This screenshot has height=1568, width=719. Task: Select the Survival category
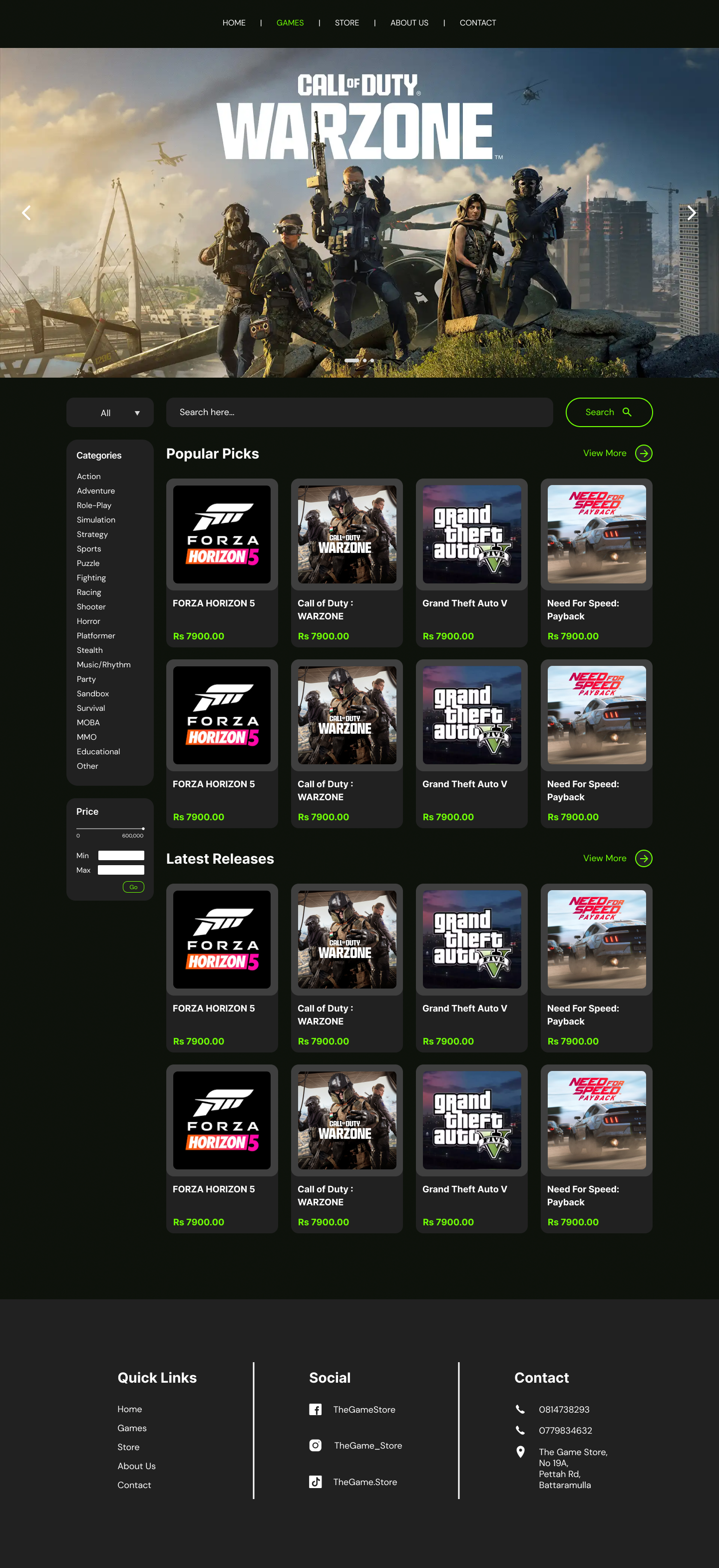pyautogui.click(x=91, y=708)
